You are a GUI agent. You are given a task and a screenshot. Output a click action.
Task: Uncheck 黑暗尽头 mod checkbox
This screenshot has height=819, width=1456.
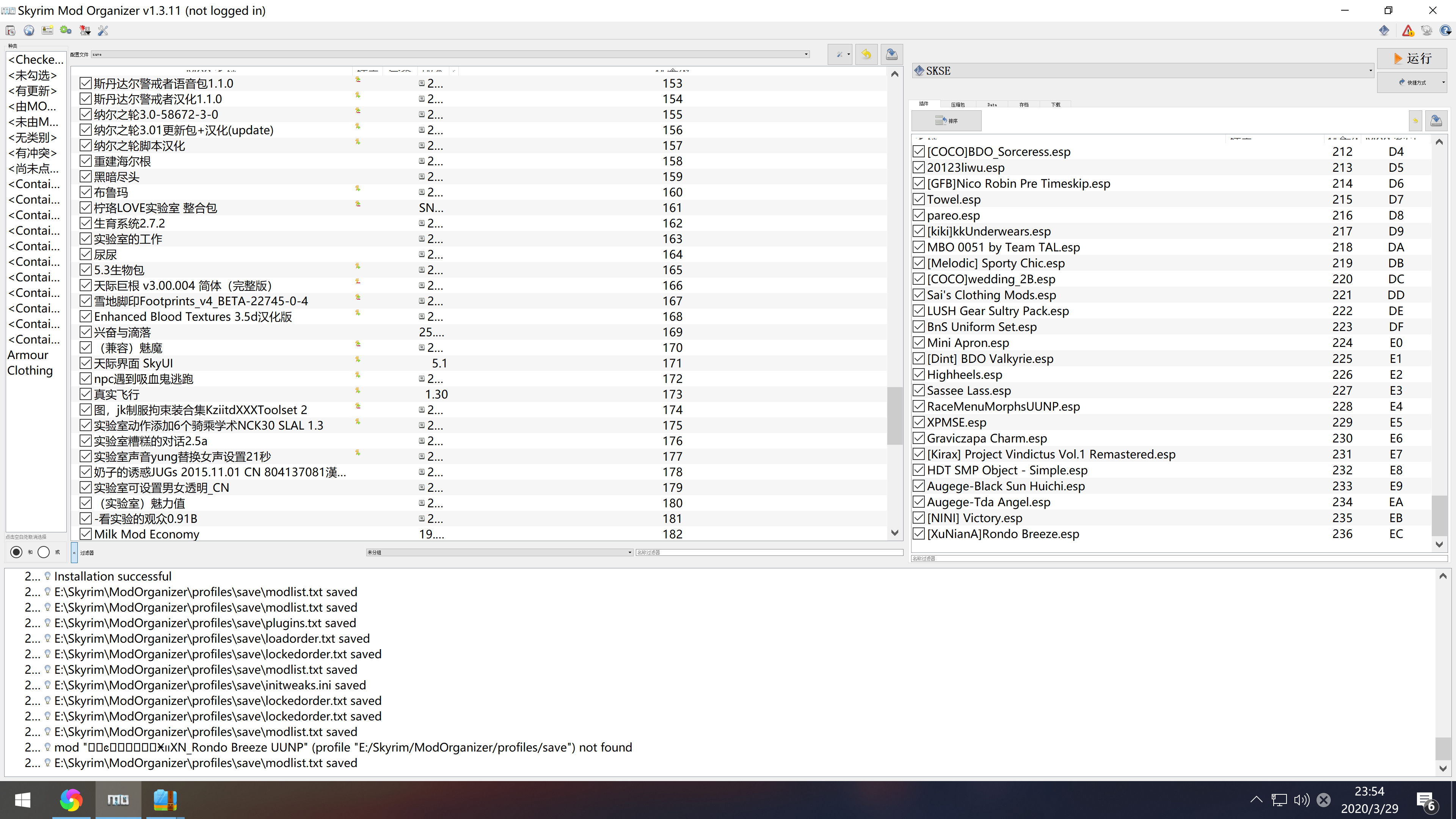pos(85,176)
